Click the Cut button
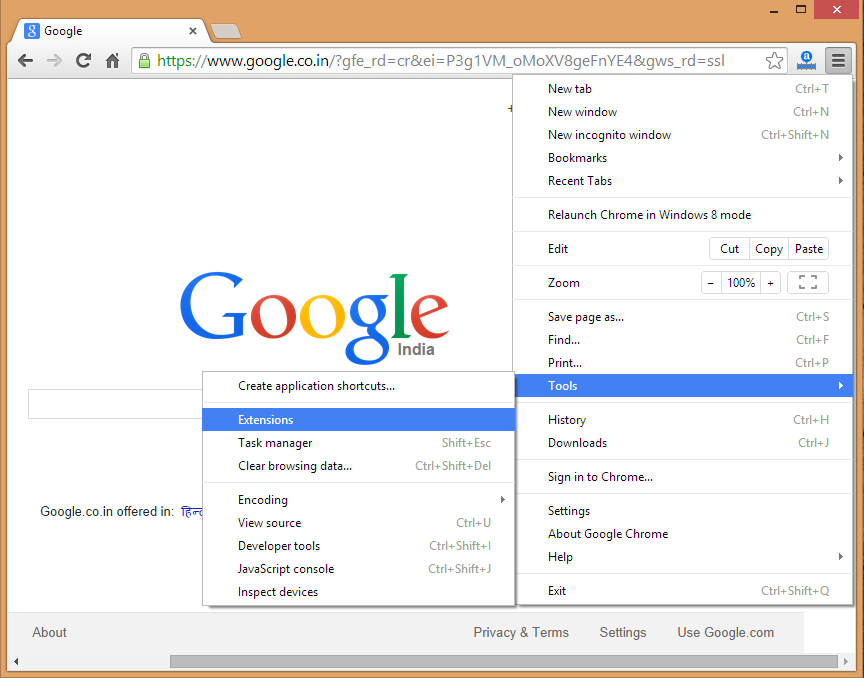This screenshot has height=678, width=864. point(729,249)
